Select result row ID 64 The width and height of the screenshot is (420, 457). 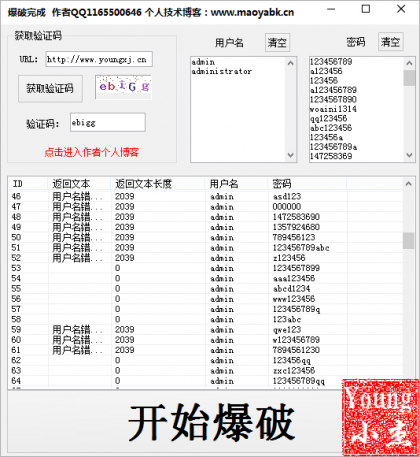(x=205, y=381)
